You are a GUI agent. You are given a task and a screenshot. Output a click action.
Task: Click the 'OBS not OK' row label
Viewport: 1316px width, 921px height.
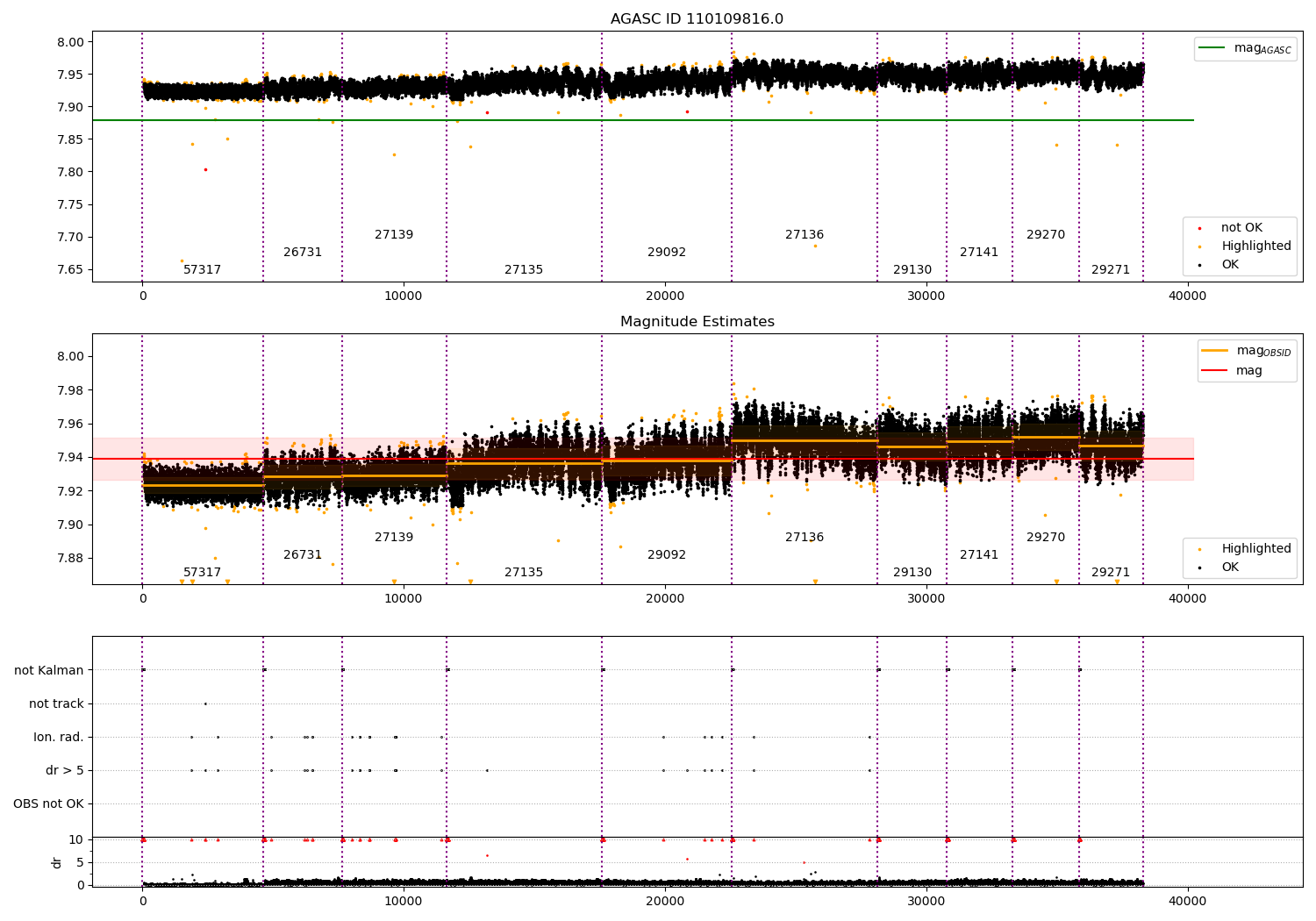tap(48, 804)
